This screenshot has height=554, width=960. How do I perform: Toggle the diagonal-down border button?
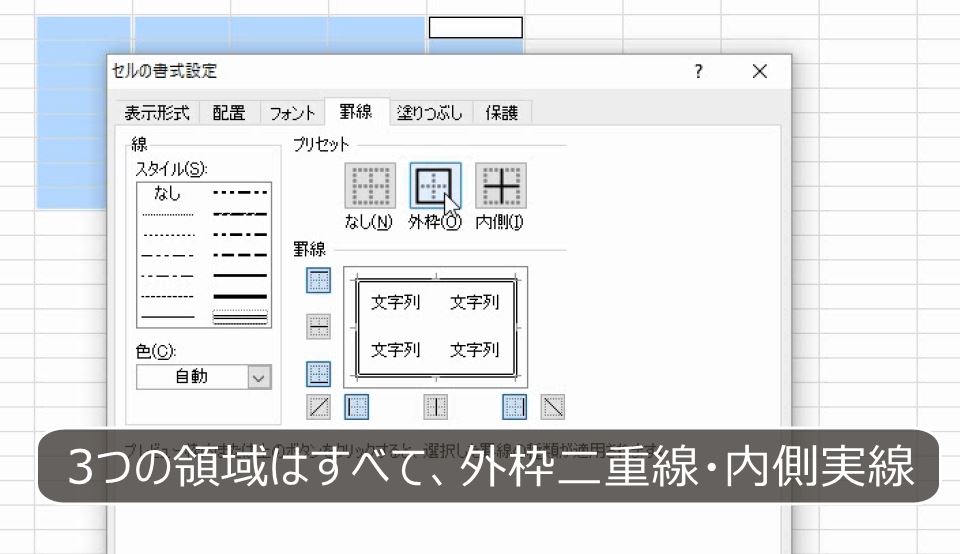click(553, 406)
